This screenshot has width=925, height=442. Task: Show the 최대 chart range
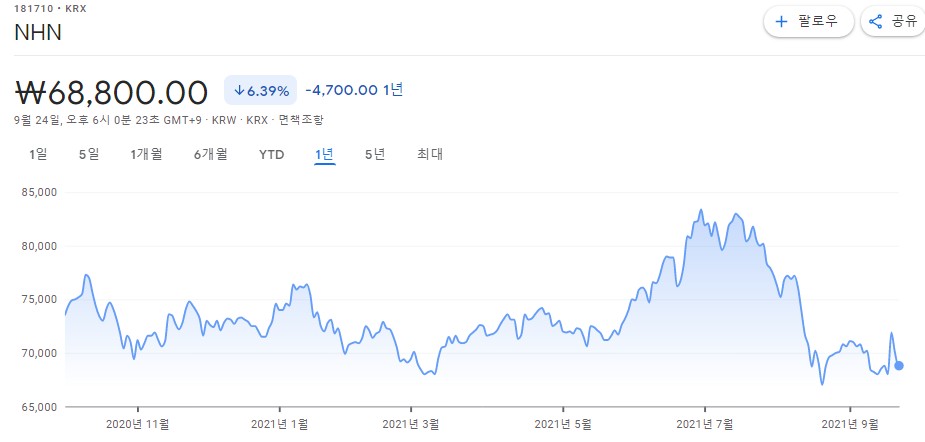point(430,155)
